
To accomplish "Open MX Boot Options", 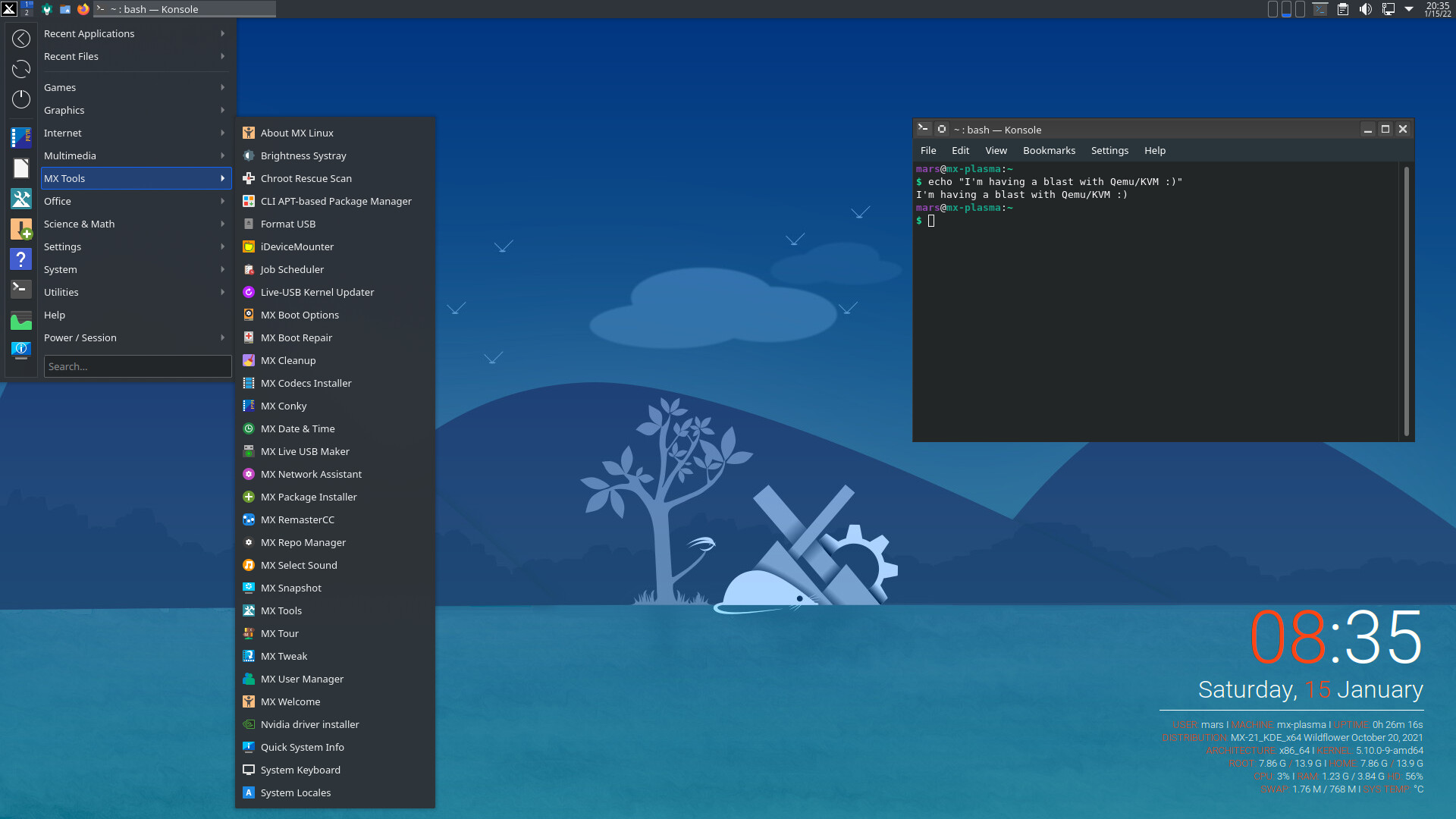I will 334,315.
